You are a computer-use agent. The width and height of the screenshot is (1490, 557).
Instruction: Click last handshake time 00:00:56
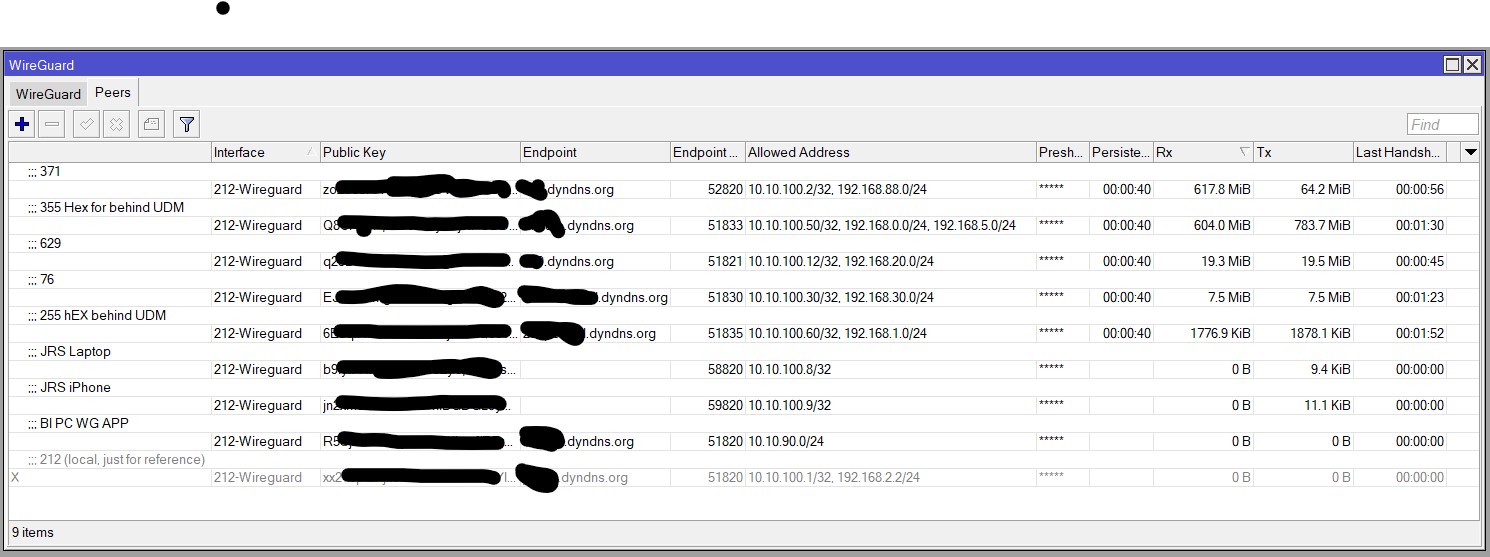coord(1420,189)
